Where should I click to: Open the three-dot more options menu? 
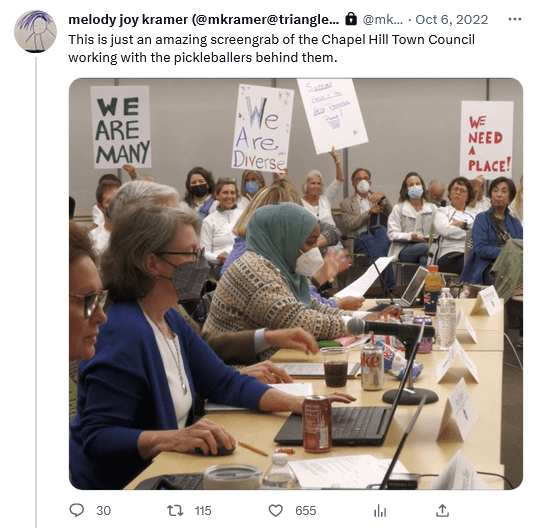[x=515, y=19]
